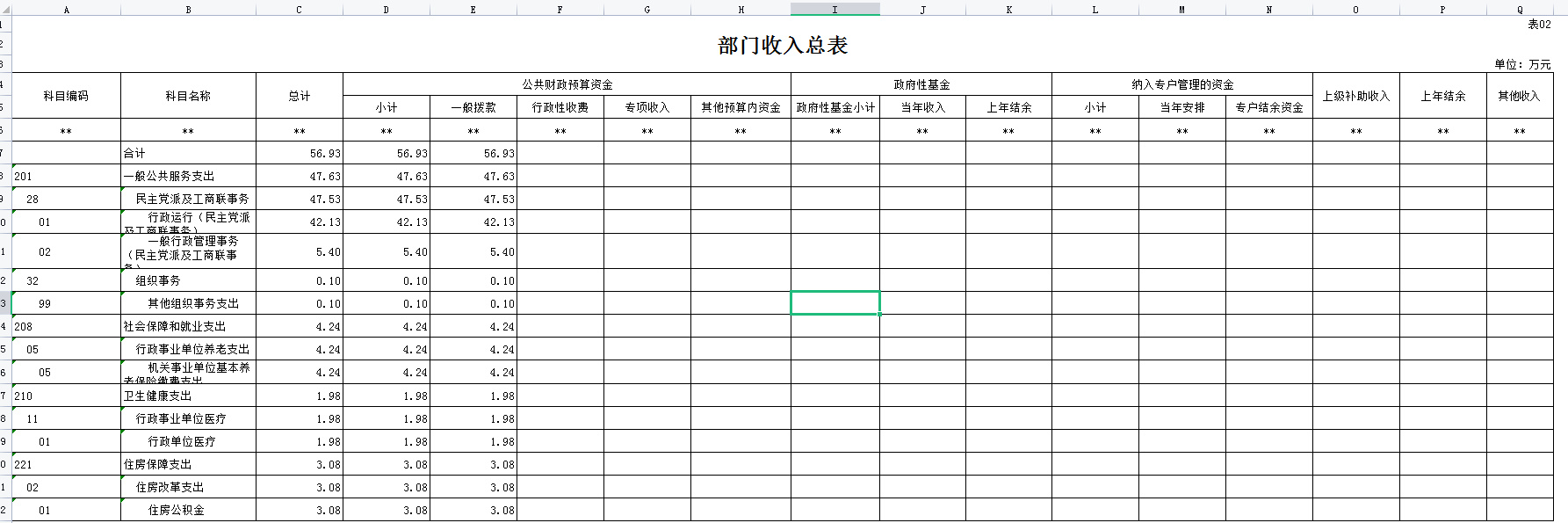Select the 总计 header cell

(x=299, y=96)
